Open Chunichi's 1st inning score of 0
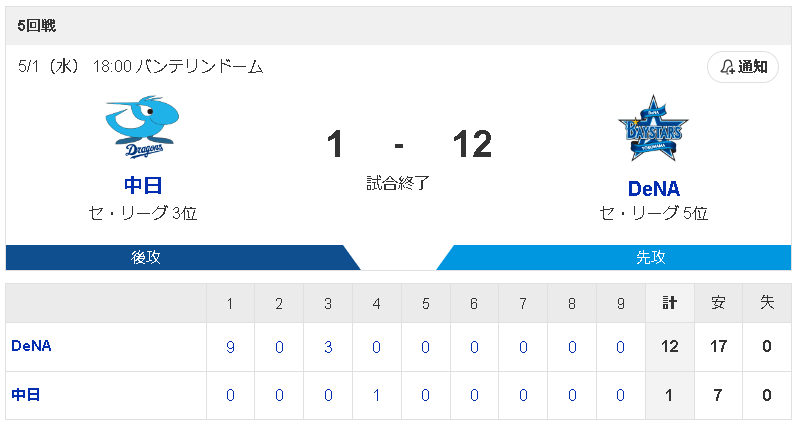This screenshot has height=427, width=797. click(230, 395)
